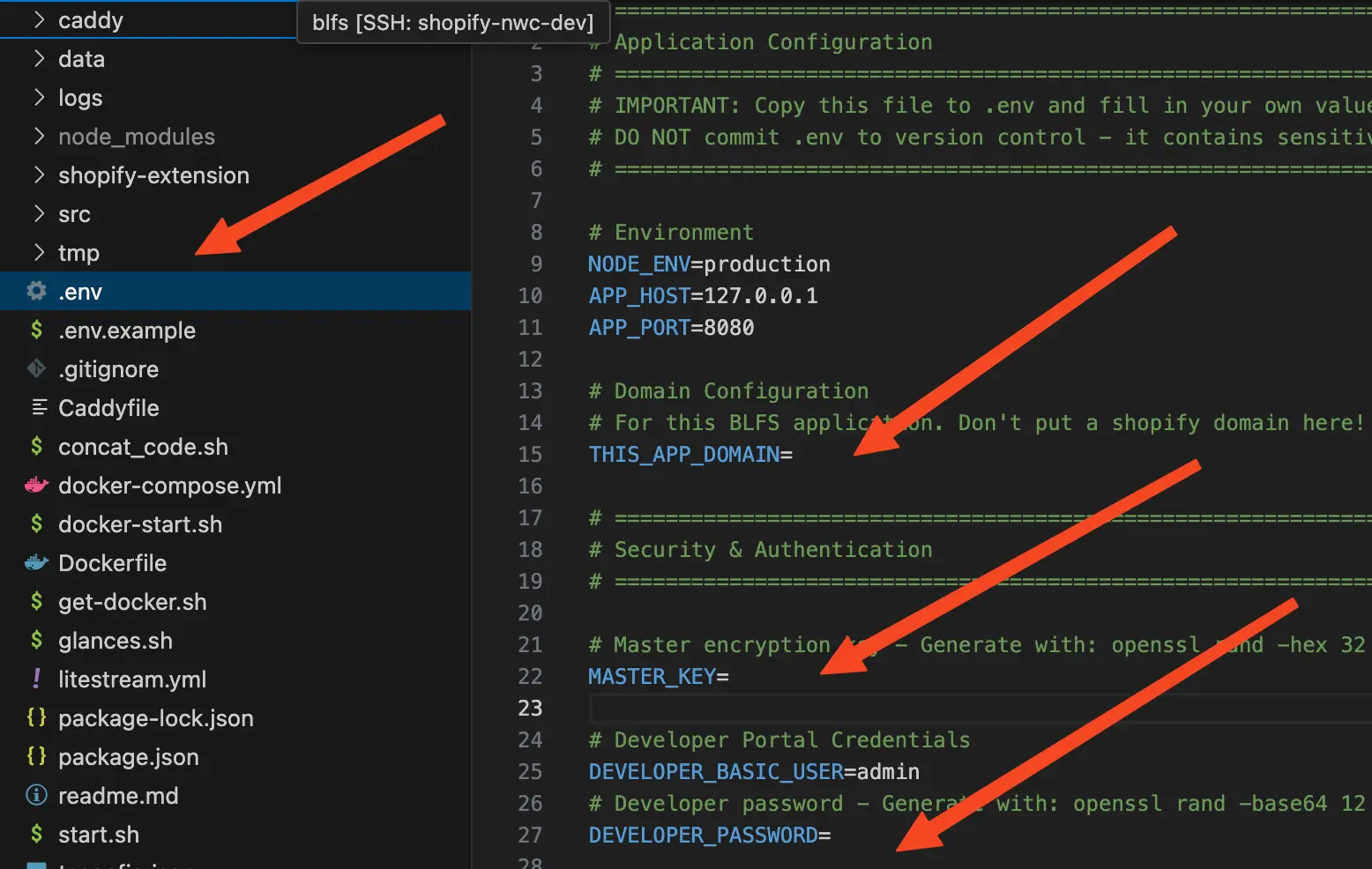Open the Caddyfile from the explorer

pyautogui.click(x=108, y=407)
